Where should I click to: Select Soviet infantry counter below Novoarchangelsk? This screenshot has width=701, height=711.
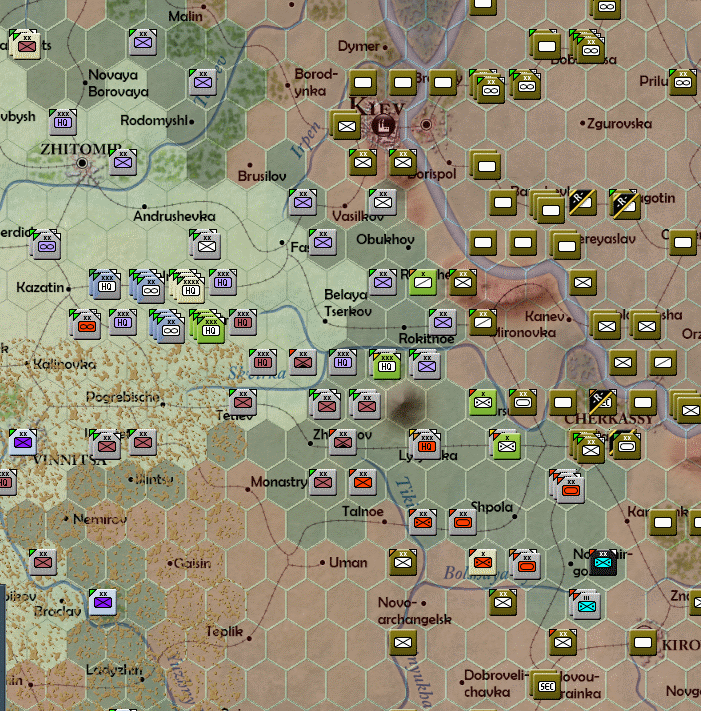[403, 642]
